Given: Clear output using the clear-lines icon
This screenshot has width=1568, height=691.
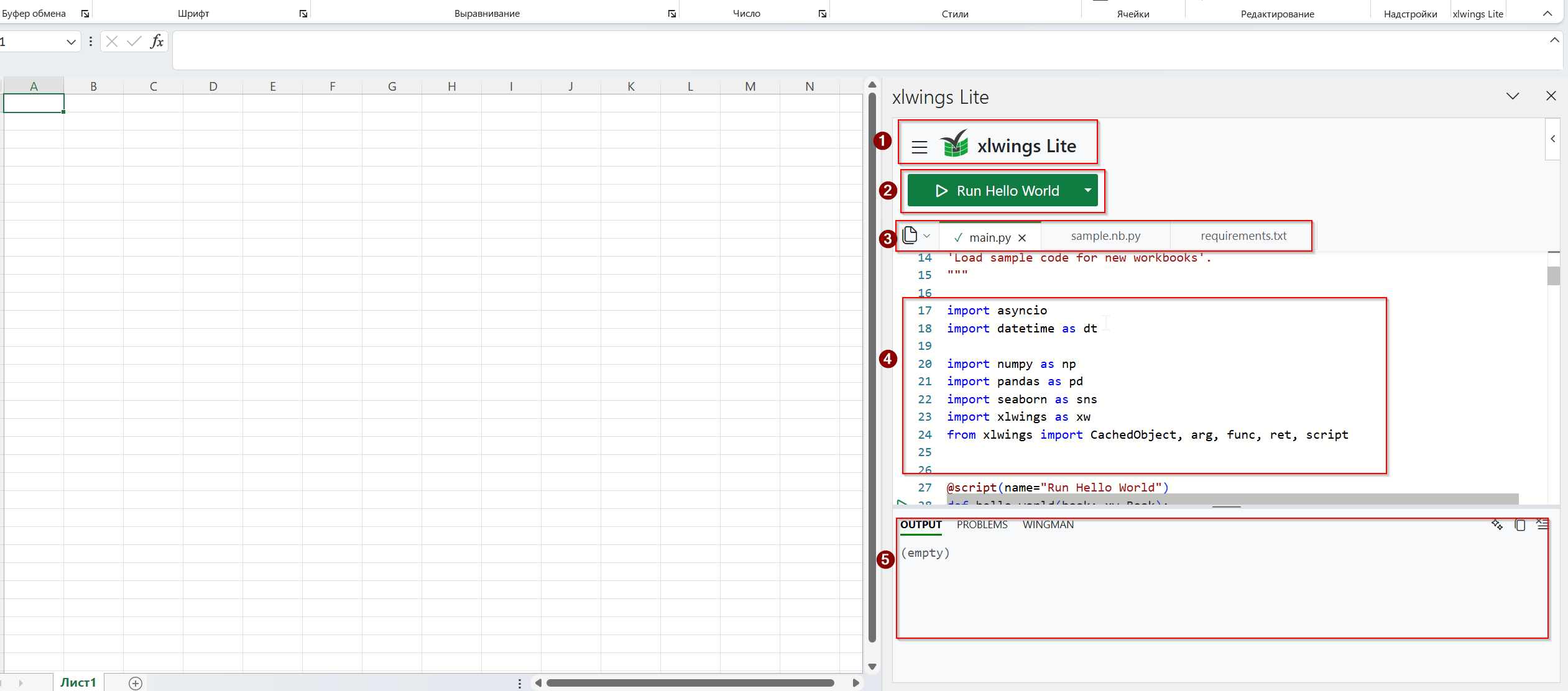Looking at the screenshot, I should coord(1543,524).
